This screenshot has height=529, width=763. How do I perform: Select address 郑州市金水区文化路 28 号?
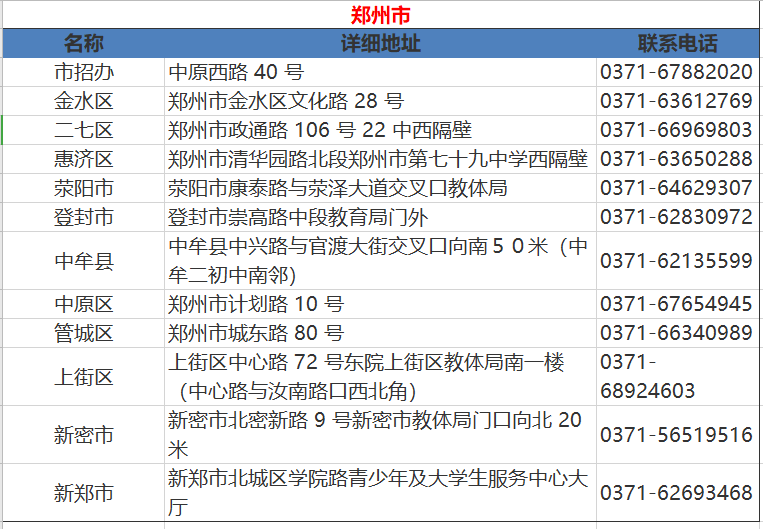pyautogui.click(x=381, y=101)
